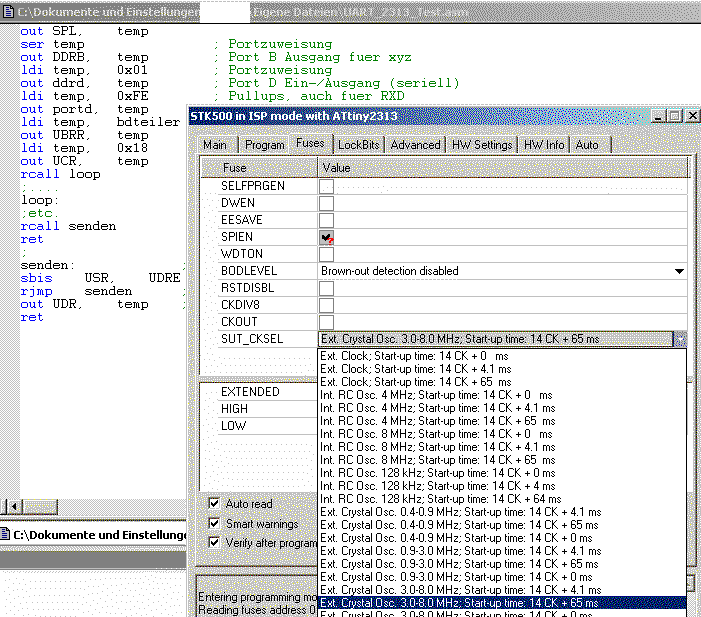
Task: Choose Int. RC Osc. 4 MHz 14 CK + 0 ms
Action: pyautogui.click(x=502, y=395)
